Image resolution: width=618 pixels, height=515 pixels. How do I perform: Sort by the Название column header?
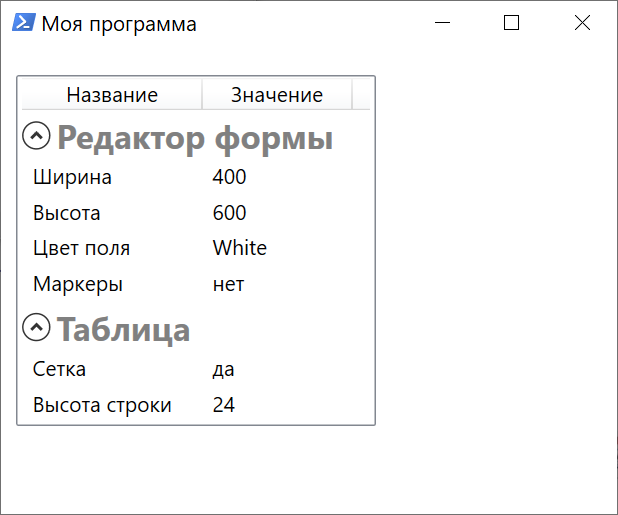pyautogui.click(x=112, y=95)
